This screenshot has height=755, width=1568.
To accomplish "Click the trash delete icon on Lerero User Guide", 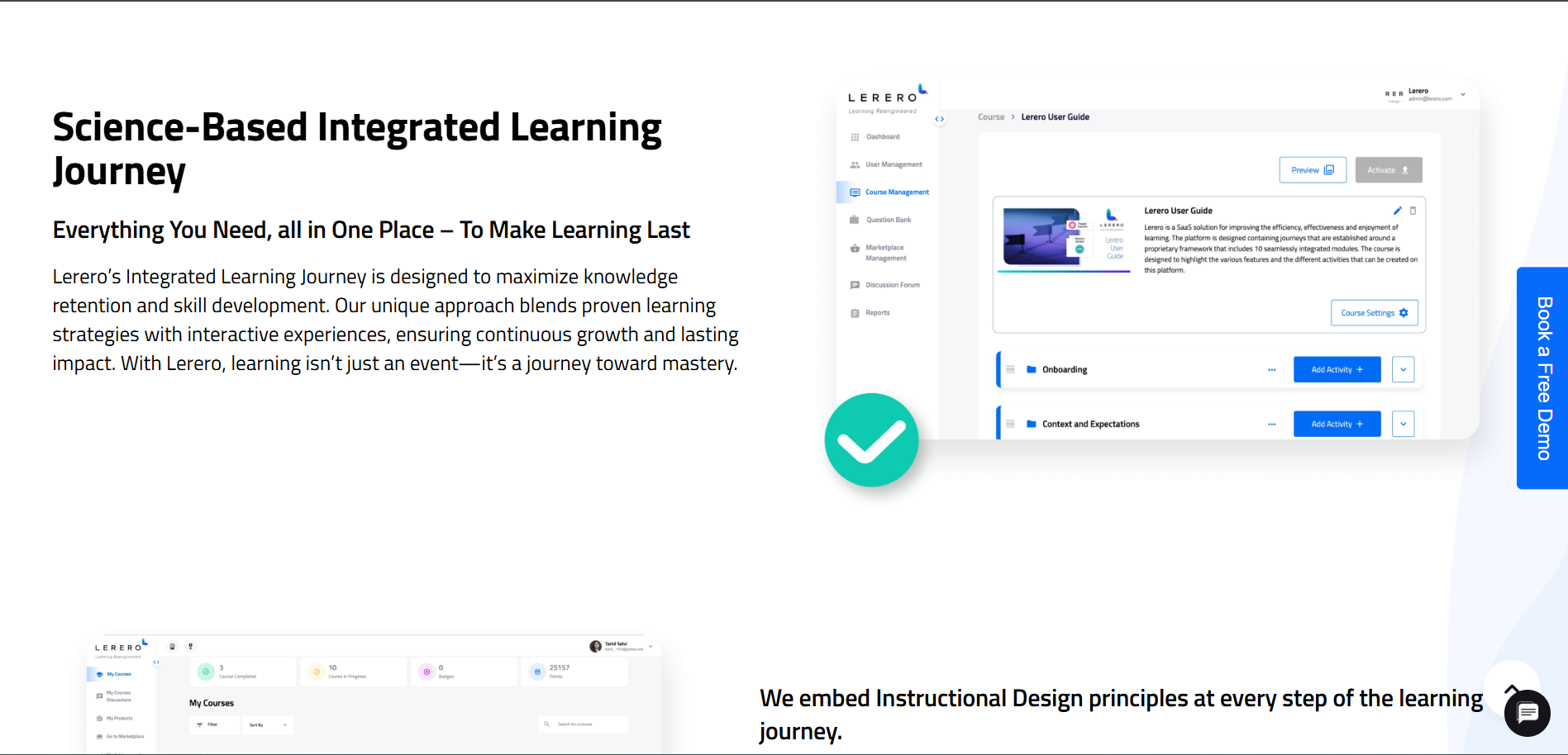I will (x=1413, y=211).
